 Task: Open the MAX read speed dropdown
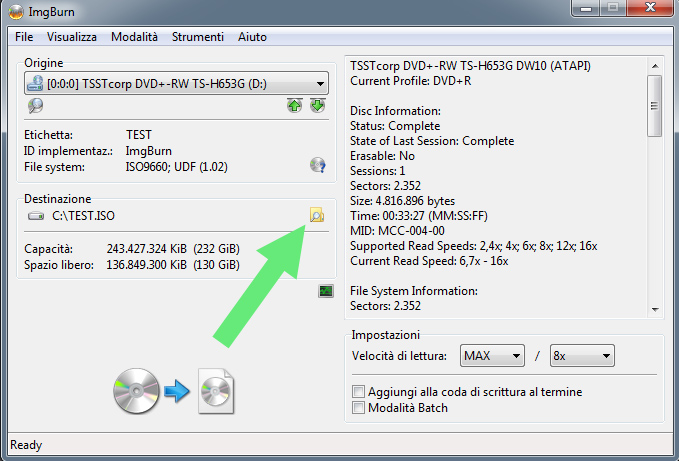tap(492, 356)
